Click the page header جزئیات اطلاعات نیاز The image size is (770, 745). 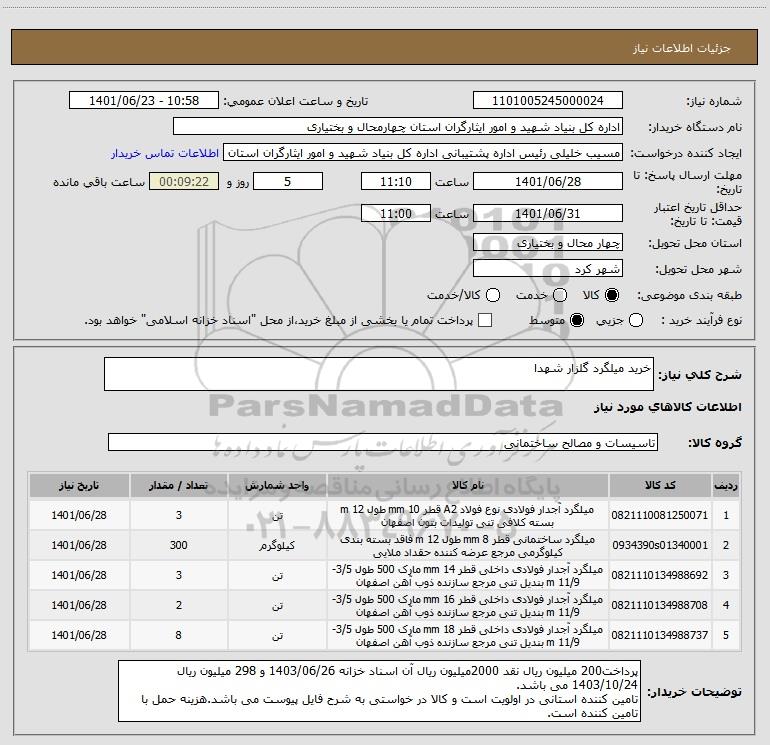682,48
